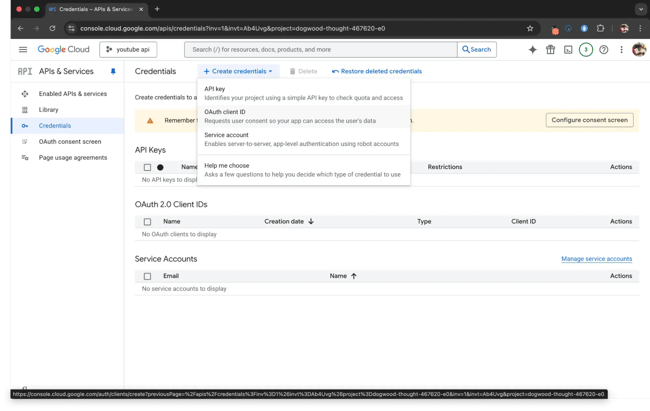
Task: Collapse the Create credentials dropdown
Action: click(x=238, y=72)
